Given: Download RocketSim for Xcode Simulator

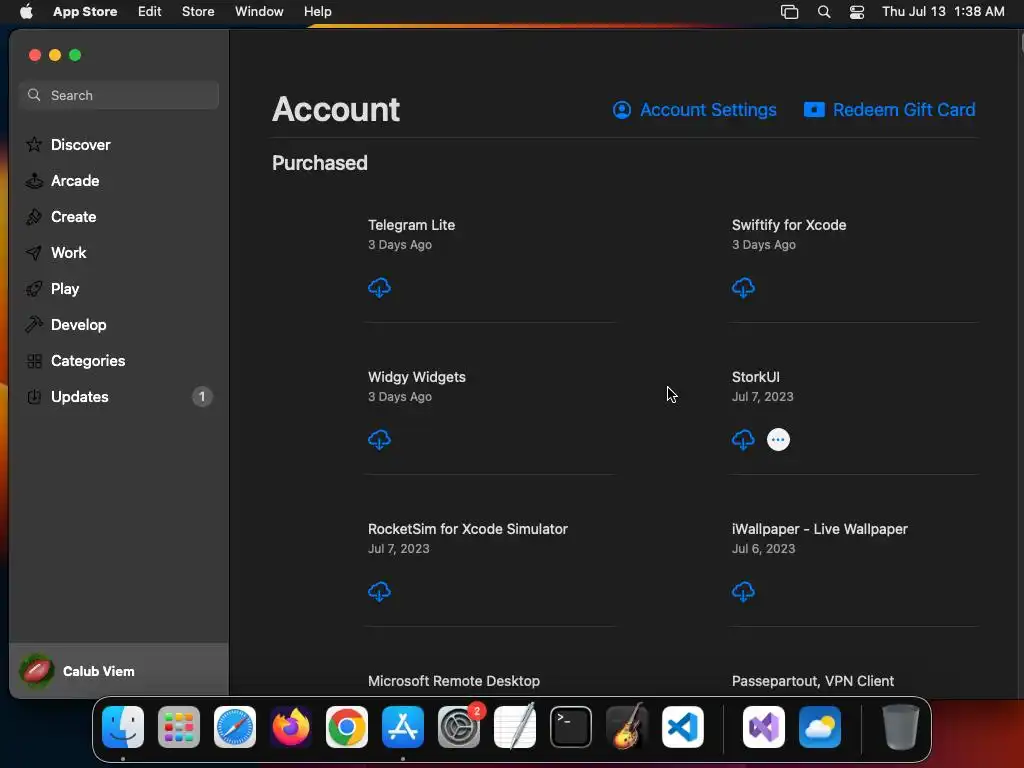Looking at the screenshot, I should point(379,592).
